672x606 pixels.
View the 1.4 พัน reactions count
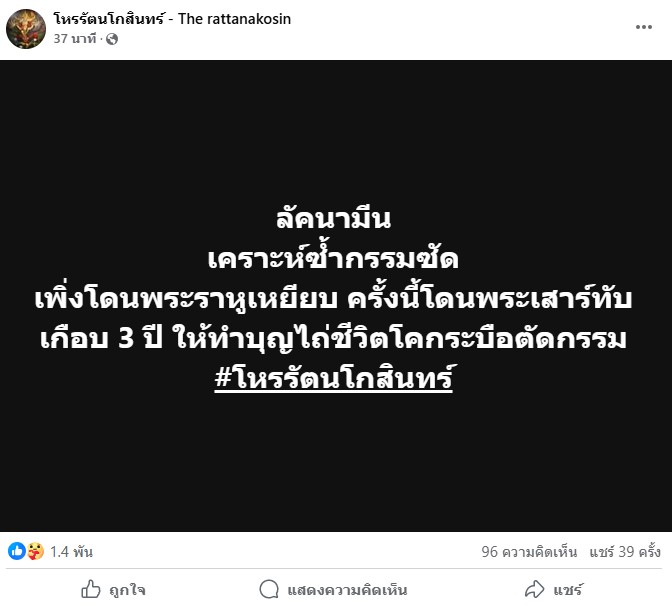pyautogui.click(x=71, y=552)
